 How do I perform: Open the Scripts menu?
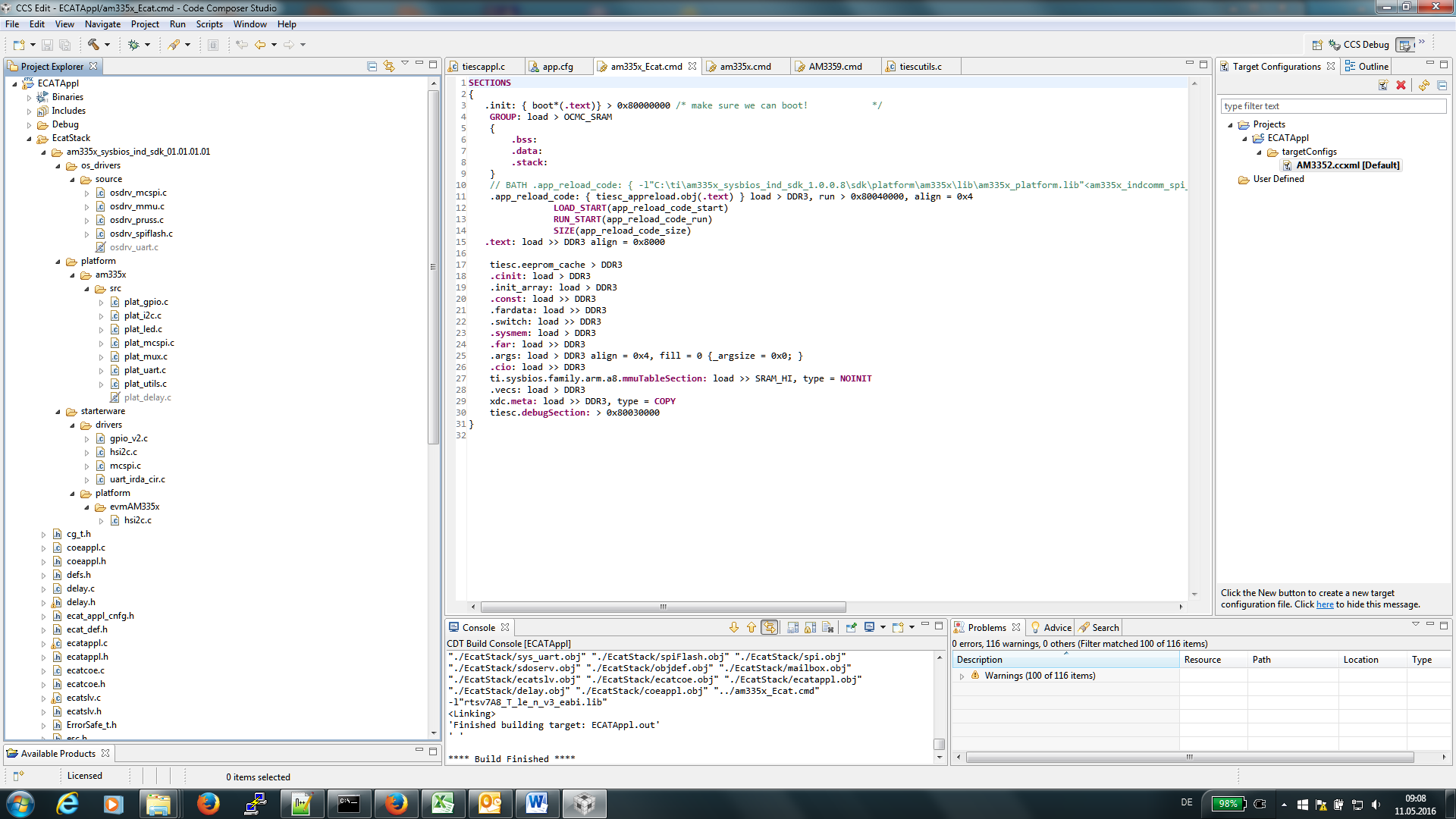click(x=209, y=24)
